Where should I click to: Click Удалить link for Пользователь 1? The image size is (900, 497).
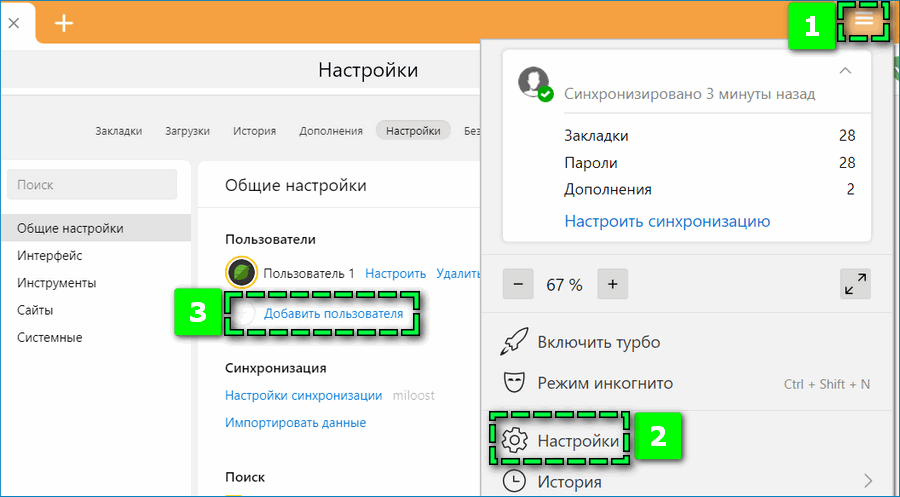[x=457, y=274]
